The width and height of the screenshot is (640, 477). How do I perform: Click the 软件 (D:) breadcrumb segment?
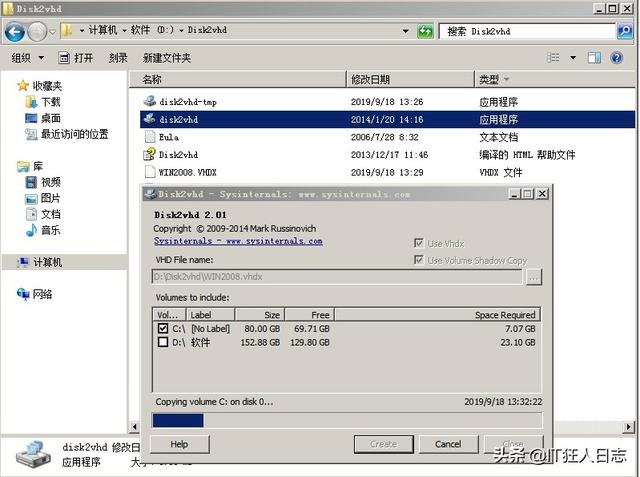[x=152, y=30]
